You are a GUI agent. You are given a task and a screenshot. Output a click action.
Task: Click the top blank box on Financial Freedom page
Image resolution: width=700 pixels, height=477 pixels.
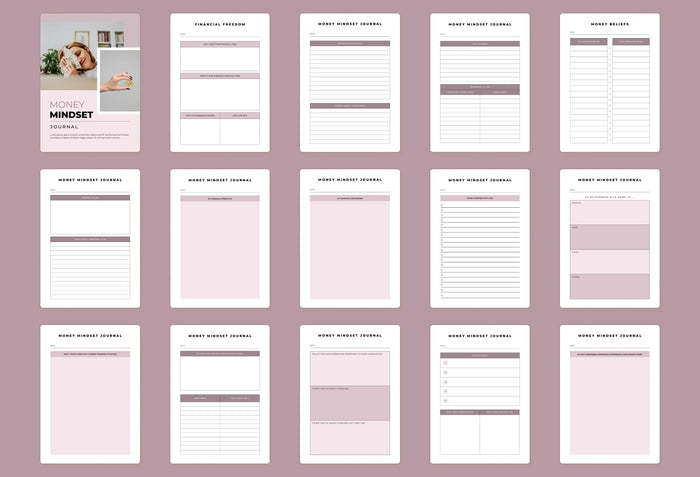(220, 57)
